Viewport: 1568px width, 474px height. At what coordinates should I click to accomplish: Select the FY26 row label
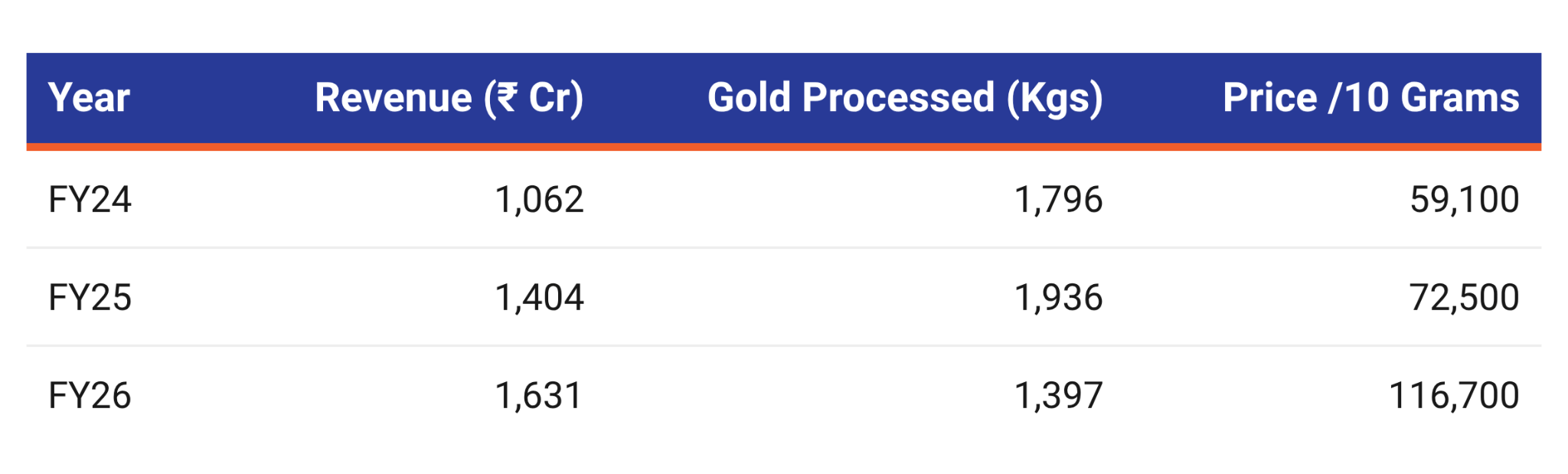(90, 396)
